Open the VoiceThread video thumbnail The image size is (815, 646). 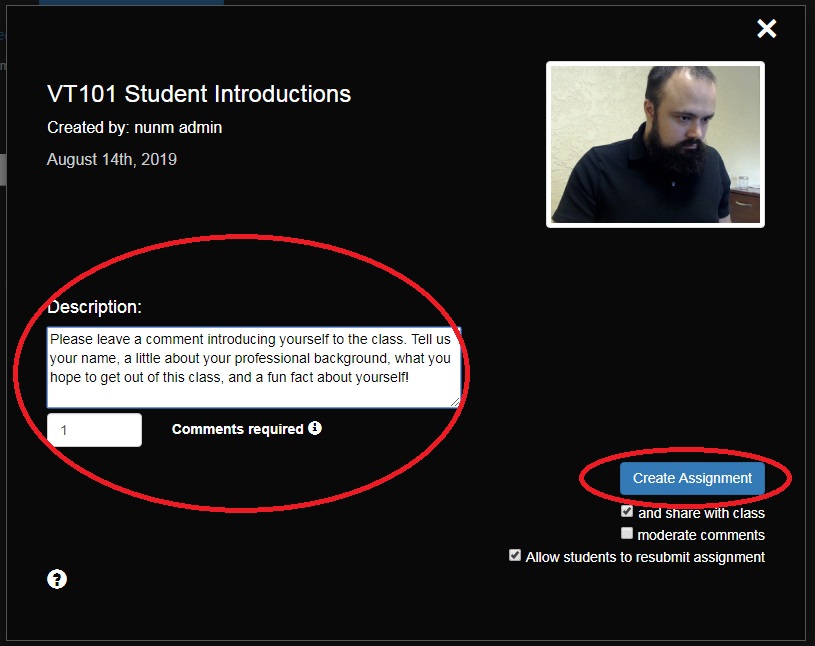click(655, 144)
